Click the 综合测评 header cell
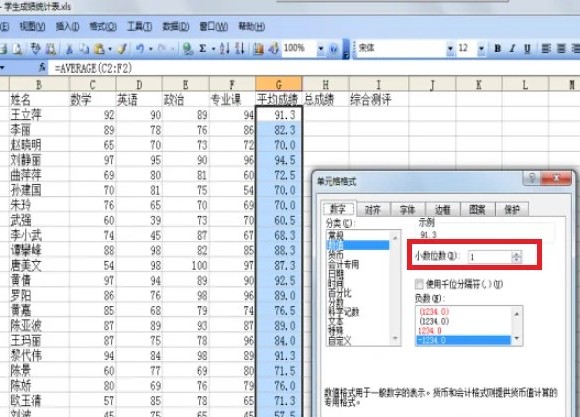Image resolution: width=580 pixels, height=417 pixels. (x=379, y=100)
